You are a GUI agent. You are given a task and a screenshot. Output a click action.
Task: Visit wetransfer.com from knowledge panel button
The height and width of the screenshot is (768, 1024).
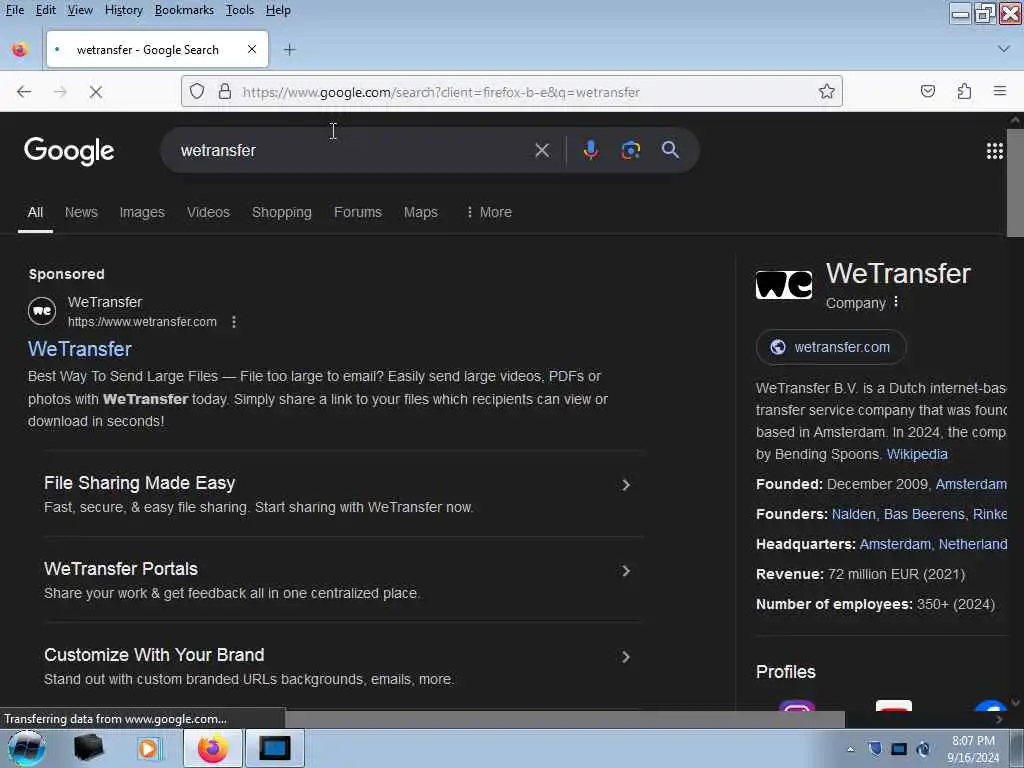click(x=831, y=347)
